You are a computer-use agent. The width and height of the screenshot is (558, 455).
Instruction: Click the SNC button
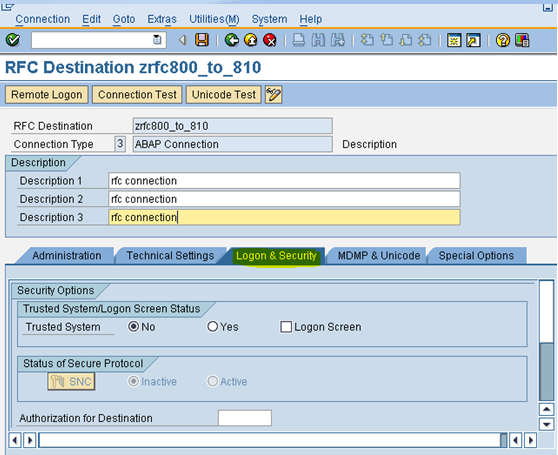click(x=71, y=381)
